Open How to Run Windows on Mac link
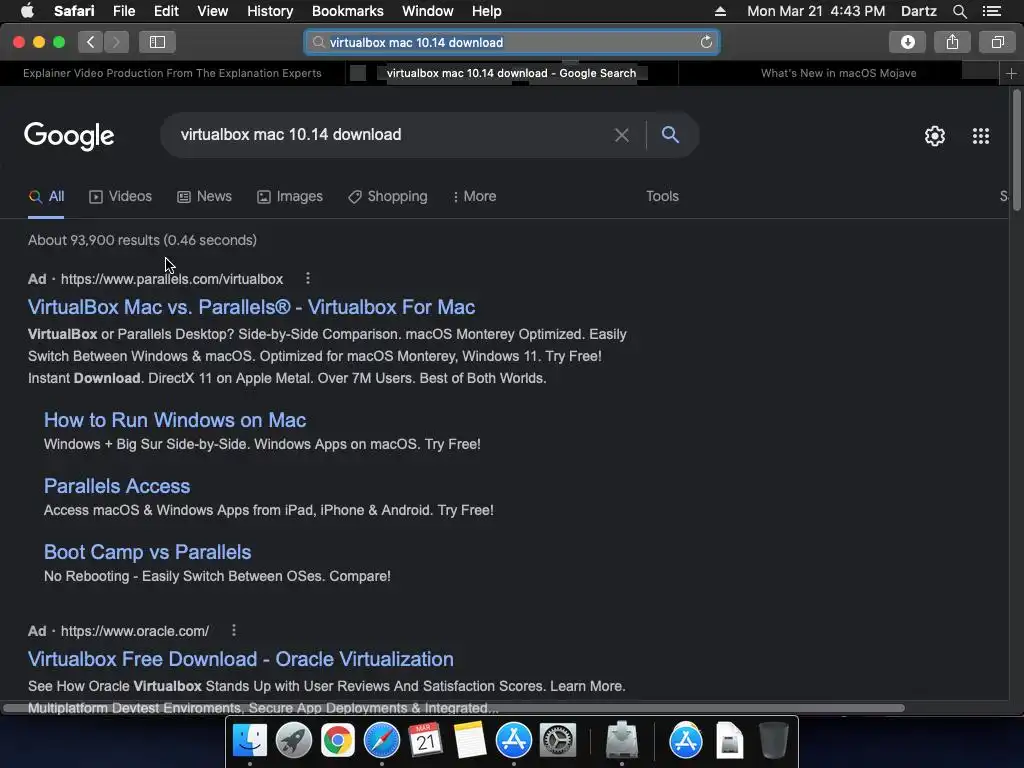 tap(175, 420)
